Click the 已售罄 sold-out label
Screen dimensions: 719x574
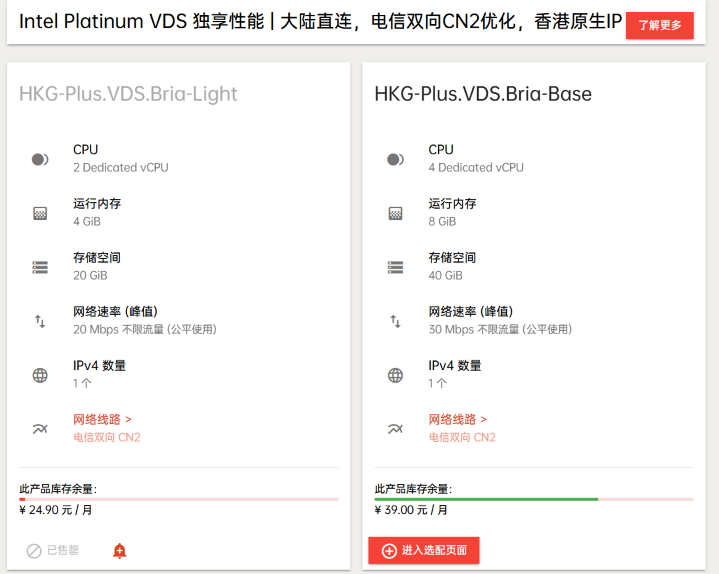[x=63, y=550]
